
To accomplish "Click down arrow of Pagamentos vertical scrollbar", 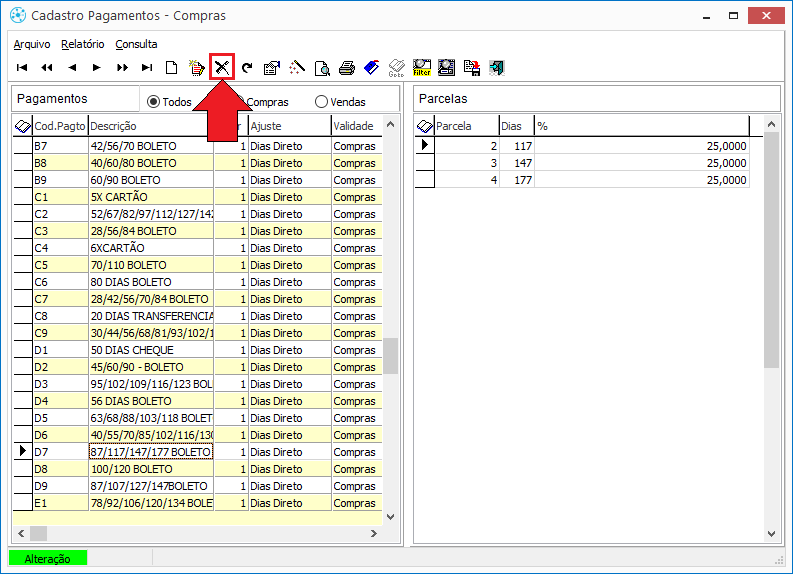I will [x=390, y=517].
